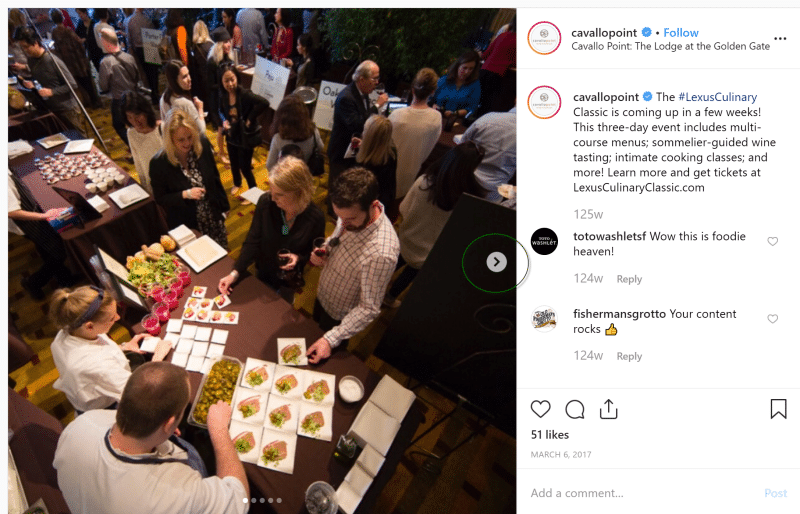This screenshot has height=514, width=800.
Task: Save post with the bookmark icon
Action: click(778, 409)
